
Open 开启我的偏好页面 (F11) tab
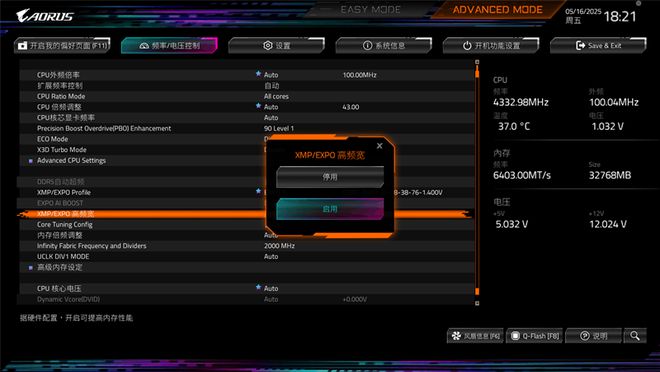[62, 45]
